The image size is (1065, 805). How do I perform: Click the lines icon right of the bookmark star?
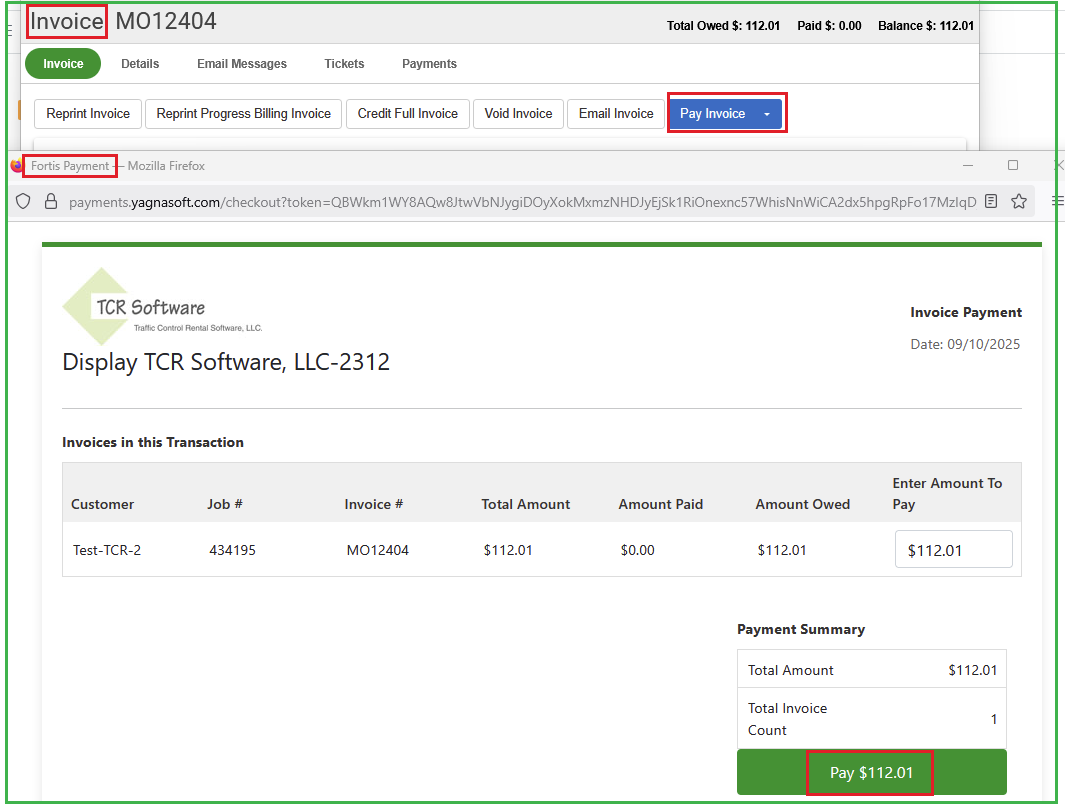point(1056,201)
